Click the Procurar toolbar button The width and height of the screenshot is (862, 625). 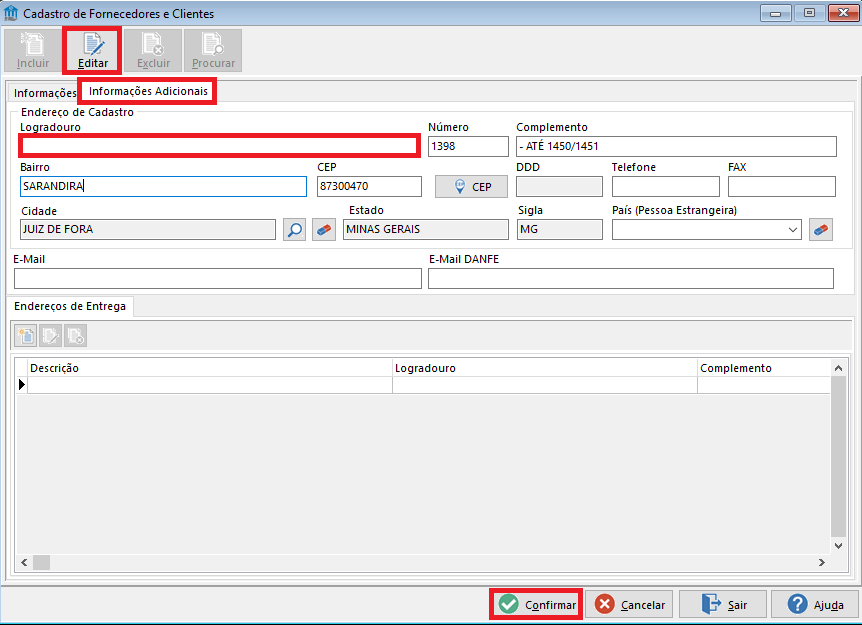click(x=213, y=51)
